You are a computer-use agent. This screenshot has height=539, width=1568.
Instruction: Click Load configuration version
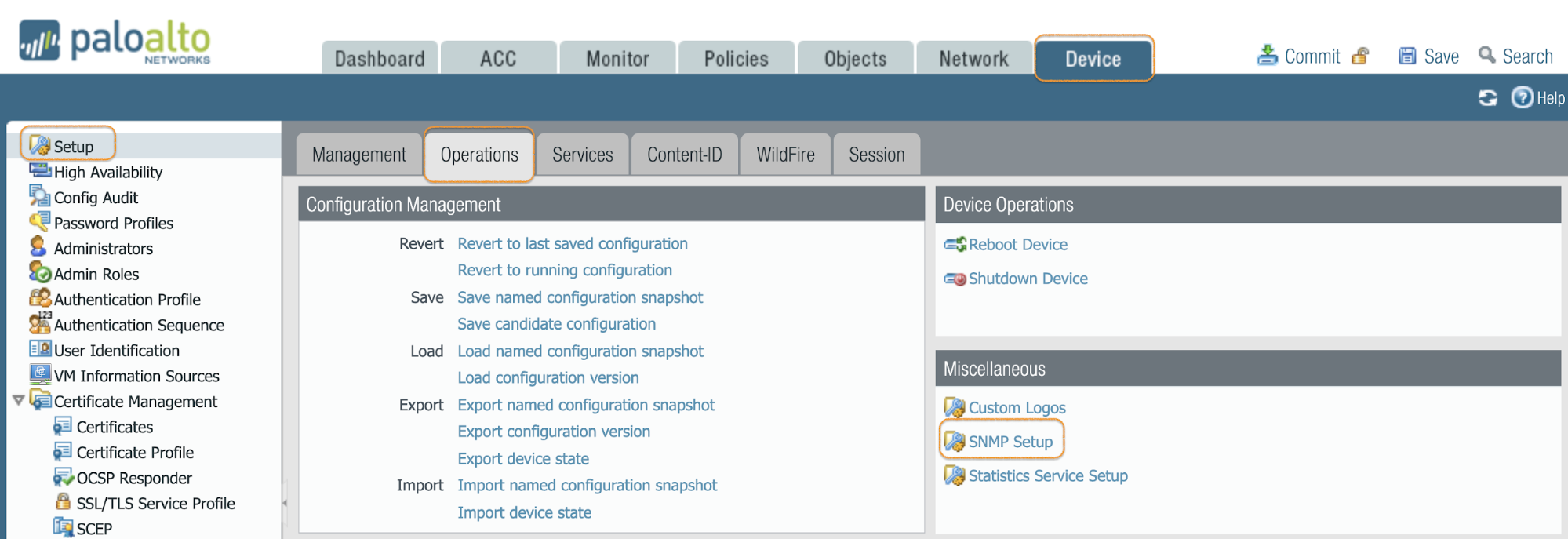pyautogui.click(x=548, y=377)
